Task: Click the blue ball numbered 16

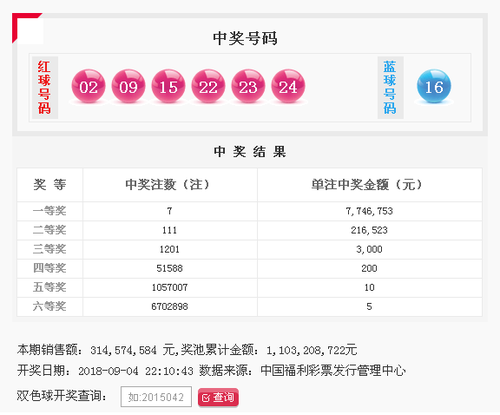Action: coord(434,86)
